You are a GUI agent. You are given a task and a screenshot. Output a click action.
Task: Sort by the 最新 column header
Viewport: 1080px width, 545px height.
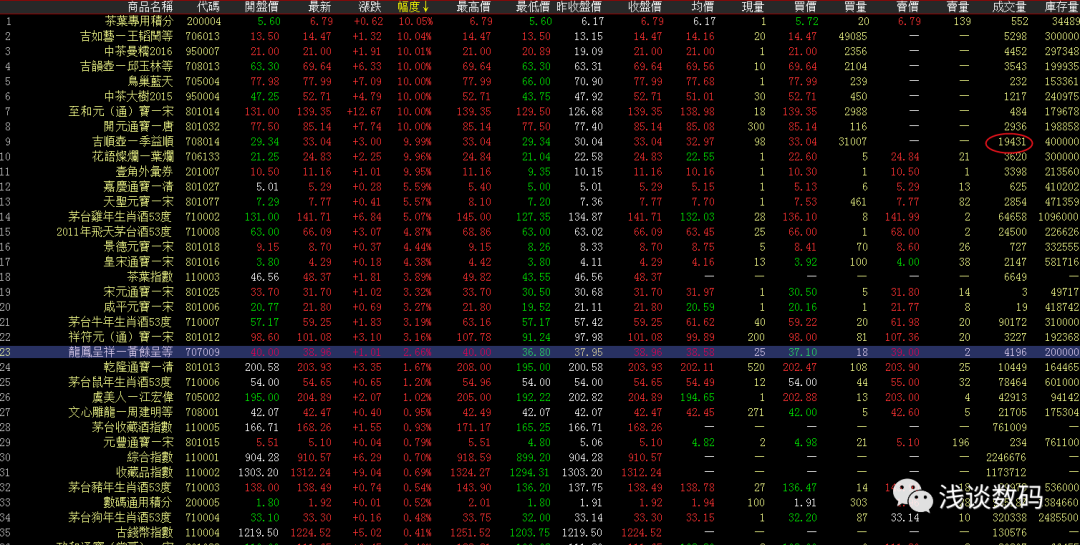point(320,7)
